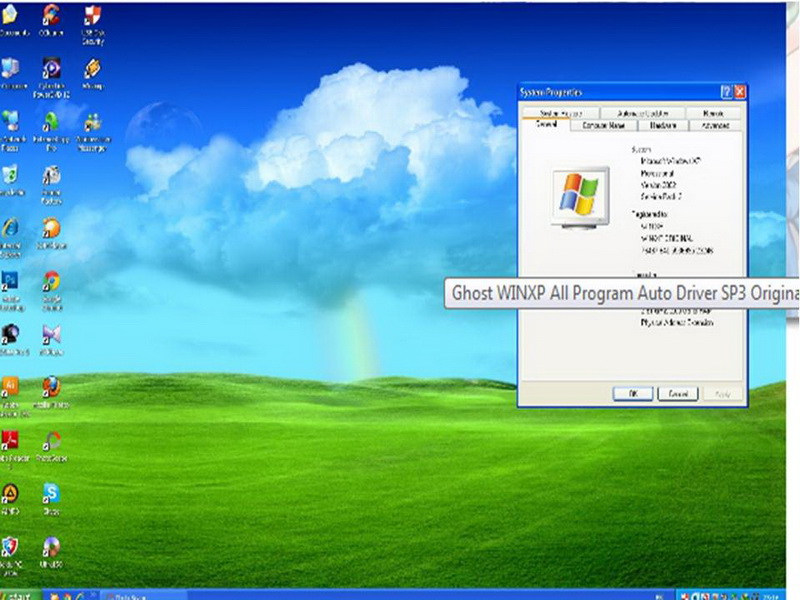The image size is (800, 600).
Task: Open the PhotoScape desktop shortcut
Action: 51,442
